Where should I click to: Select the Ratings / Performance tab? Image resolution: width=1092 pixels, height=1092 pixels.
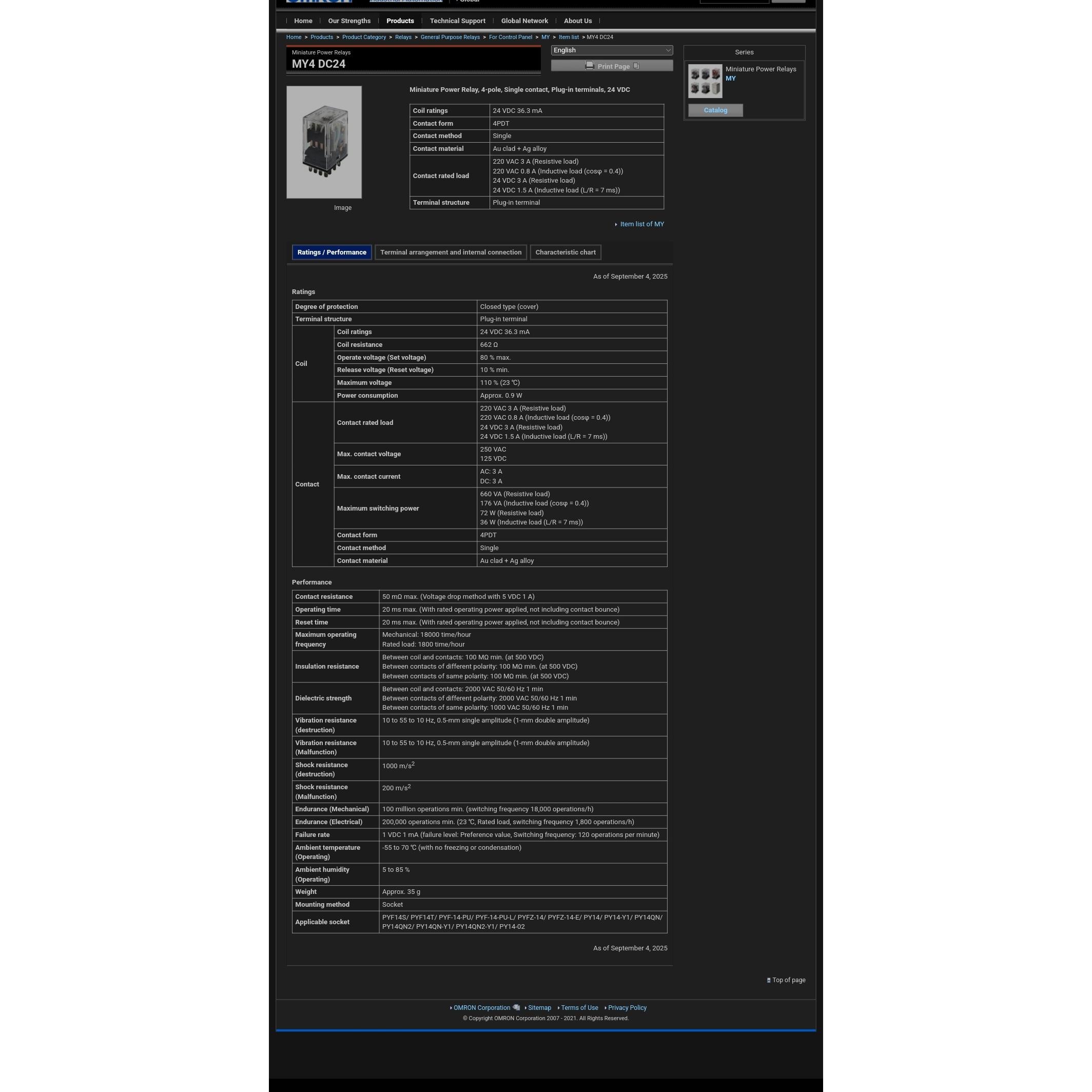point(332,252)
